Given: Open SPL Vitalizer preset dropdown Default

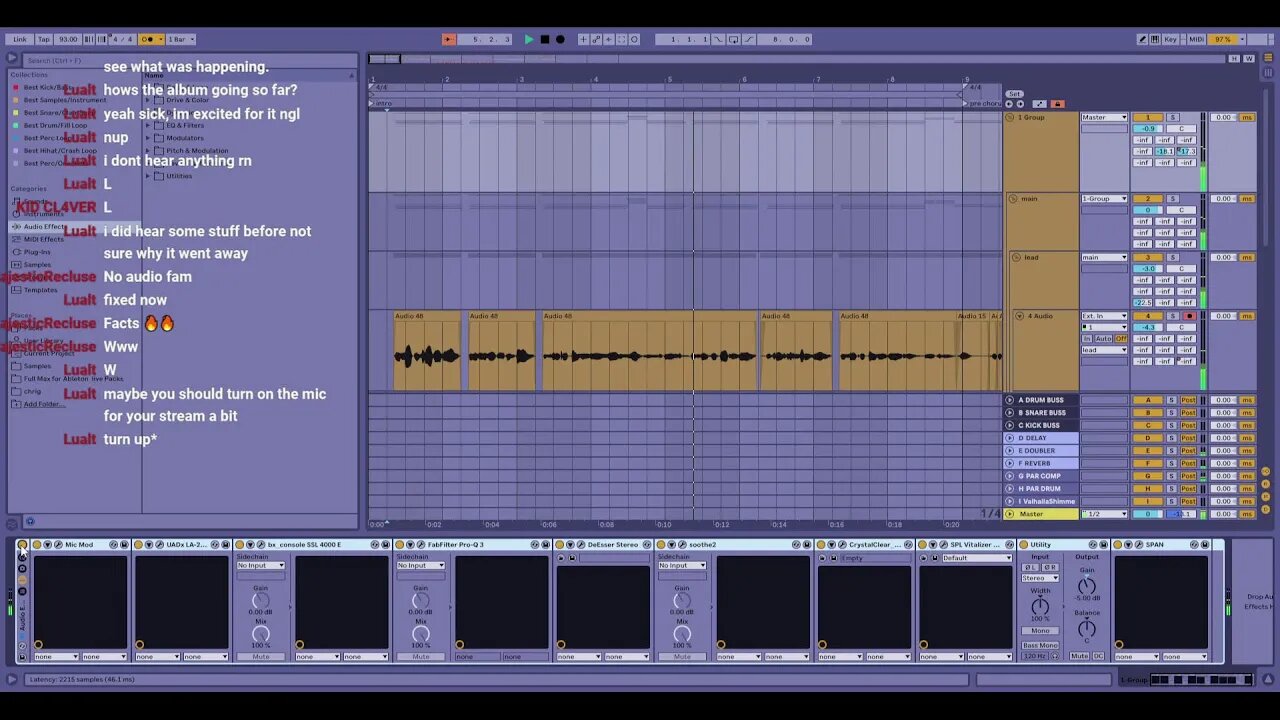Looking at the screenshot, I should [x=977, y=558].
